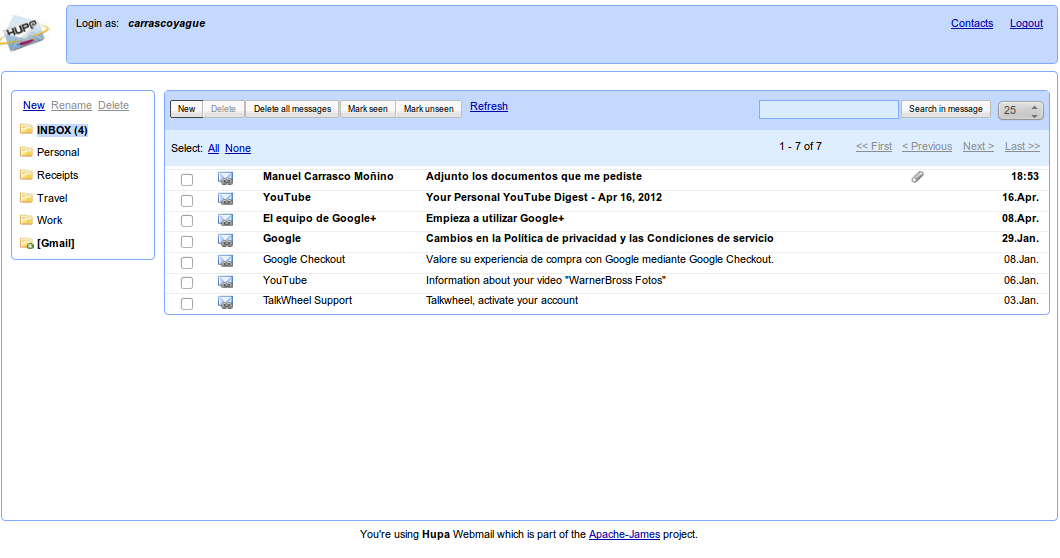Click envelope icon of Google Checkout message
1060x558 pixels.
pyautogui.click(x=225, y=261)
